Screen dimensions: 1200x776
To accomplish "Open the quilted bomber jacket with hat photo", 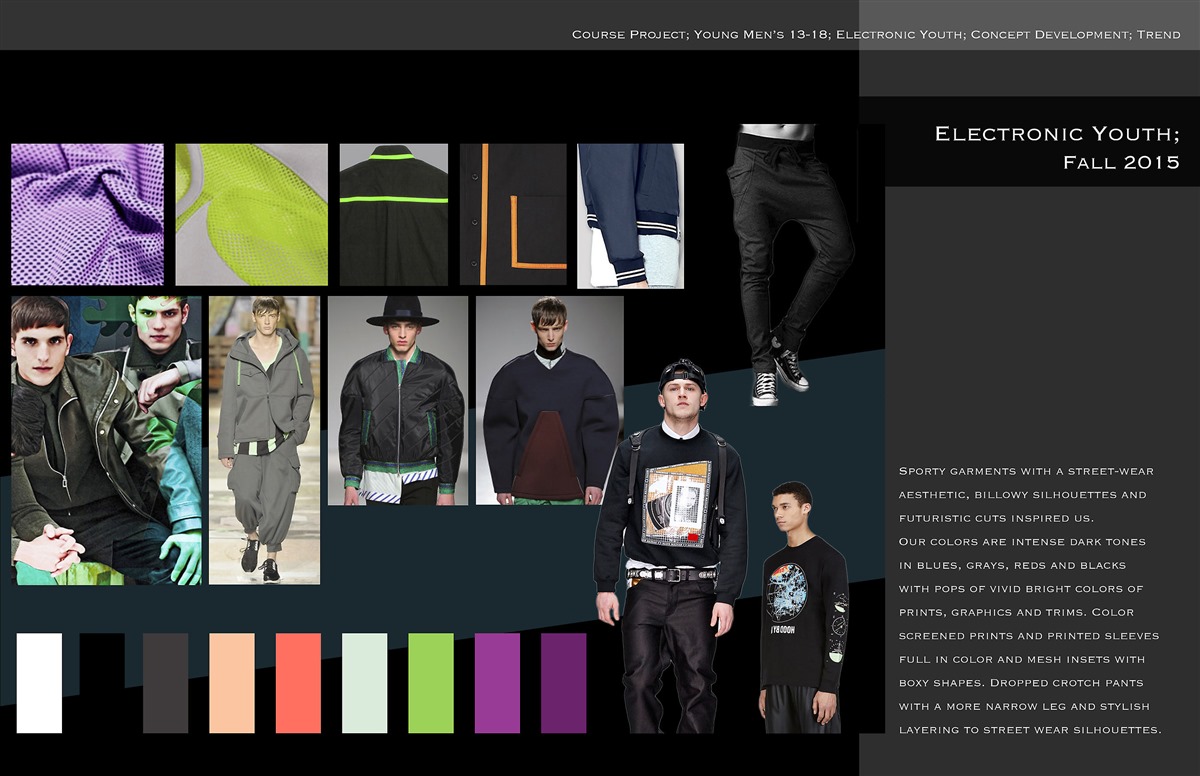I will [x=398, y=400].
